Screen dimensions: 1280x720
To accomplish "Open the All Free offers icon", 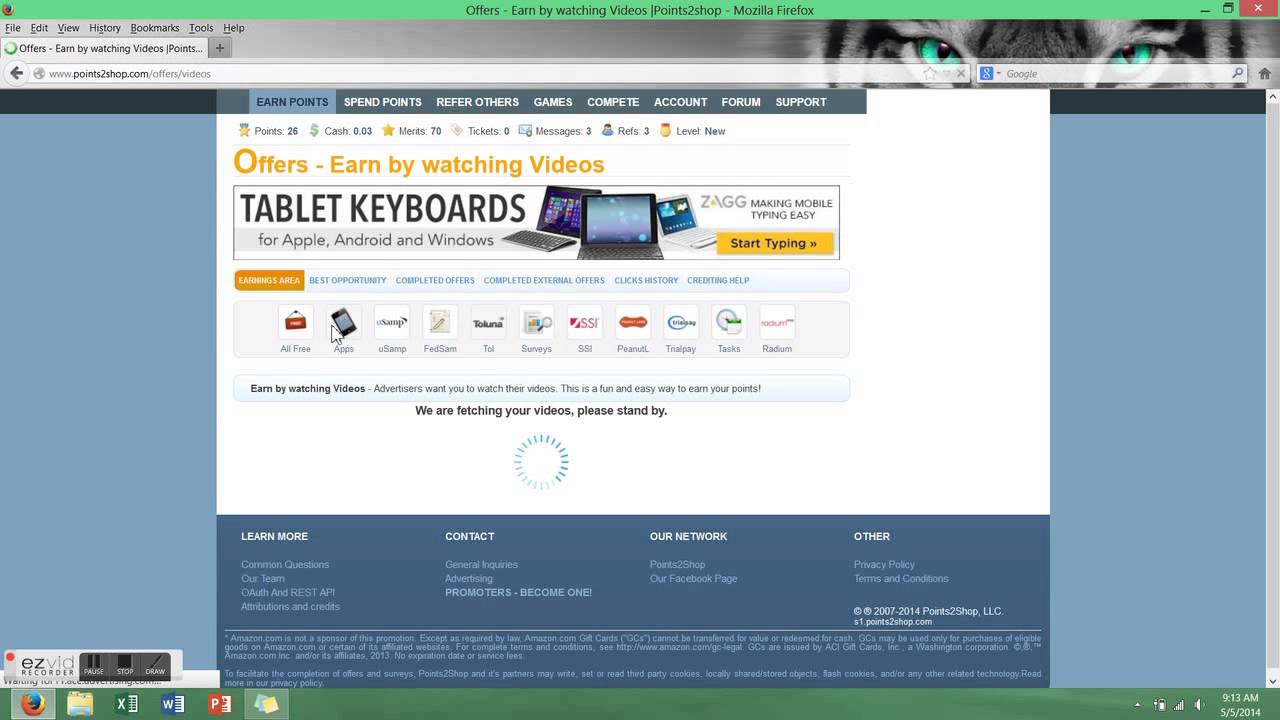I will tap(295, 322).
